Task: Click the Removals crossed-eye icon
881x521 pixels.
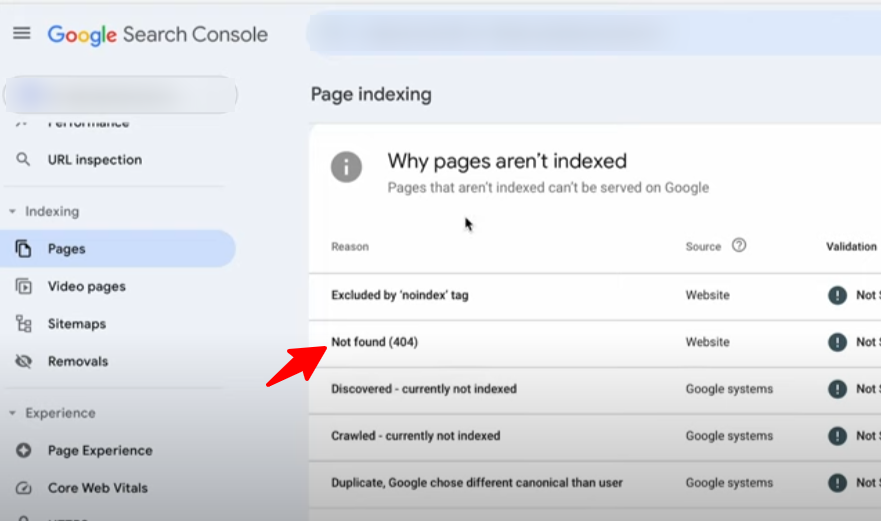Action: (23, 361)
